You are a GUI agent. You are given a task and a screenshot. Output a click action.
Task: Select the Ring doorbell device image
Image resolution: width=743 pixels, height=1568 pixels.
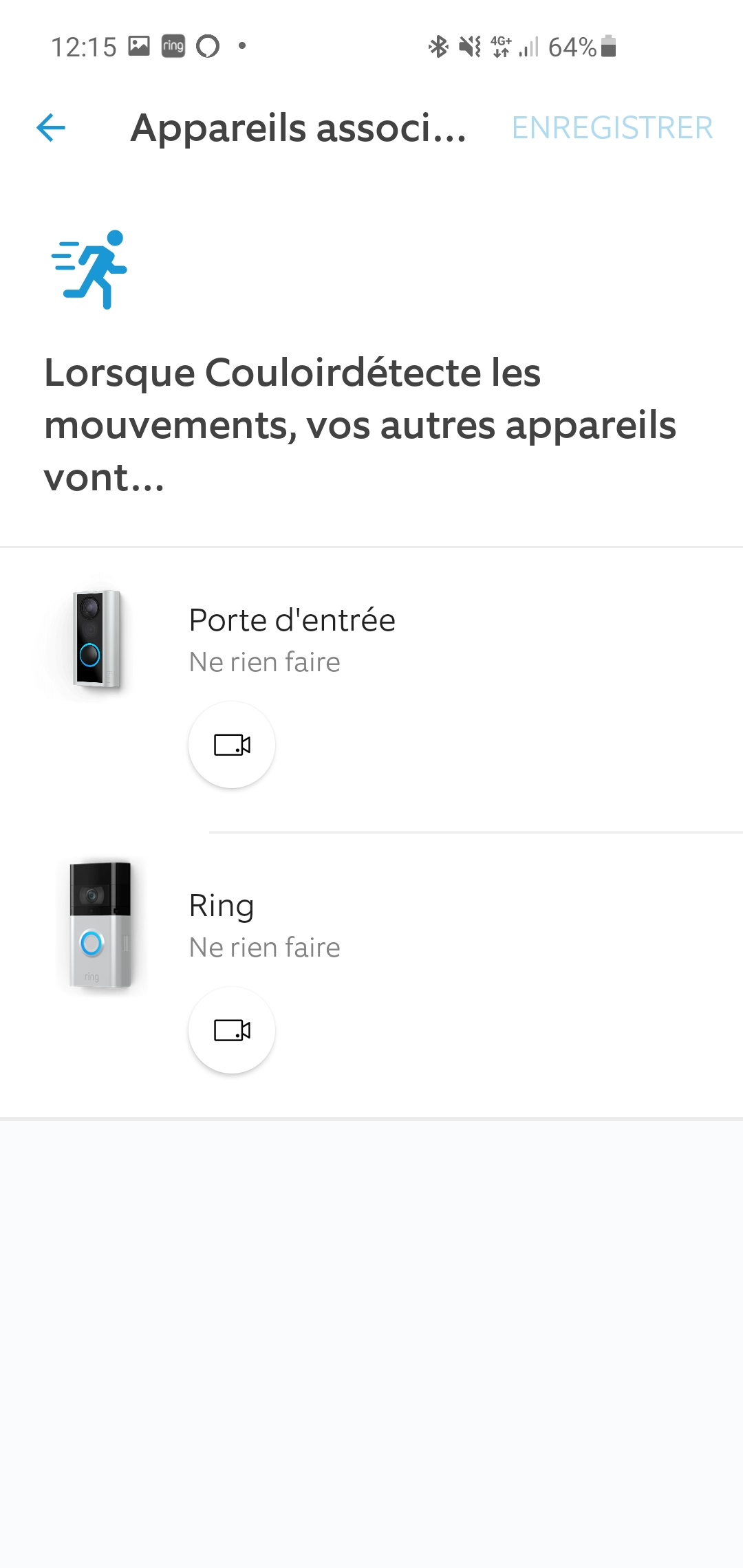click(100, 925)
